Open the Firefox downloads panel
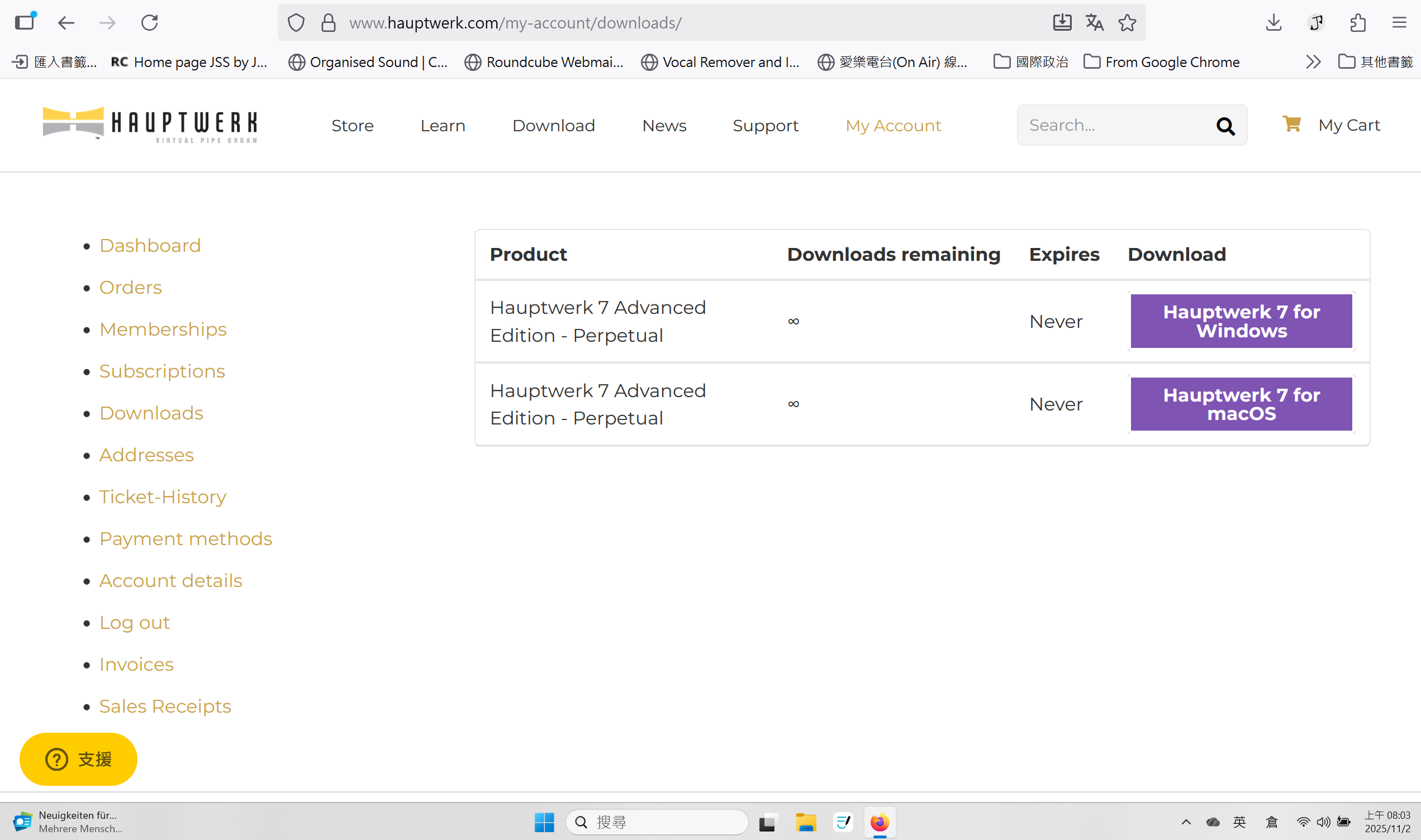Image resolution: width=1421 pixels, height=840 pixels. point(1274,23)
